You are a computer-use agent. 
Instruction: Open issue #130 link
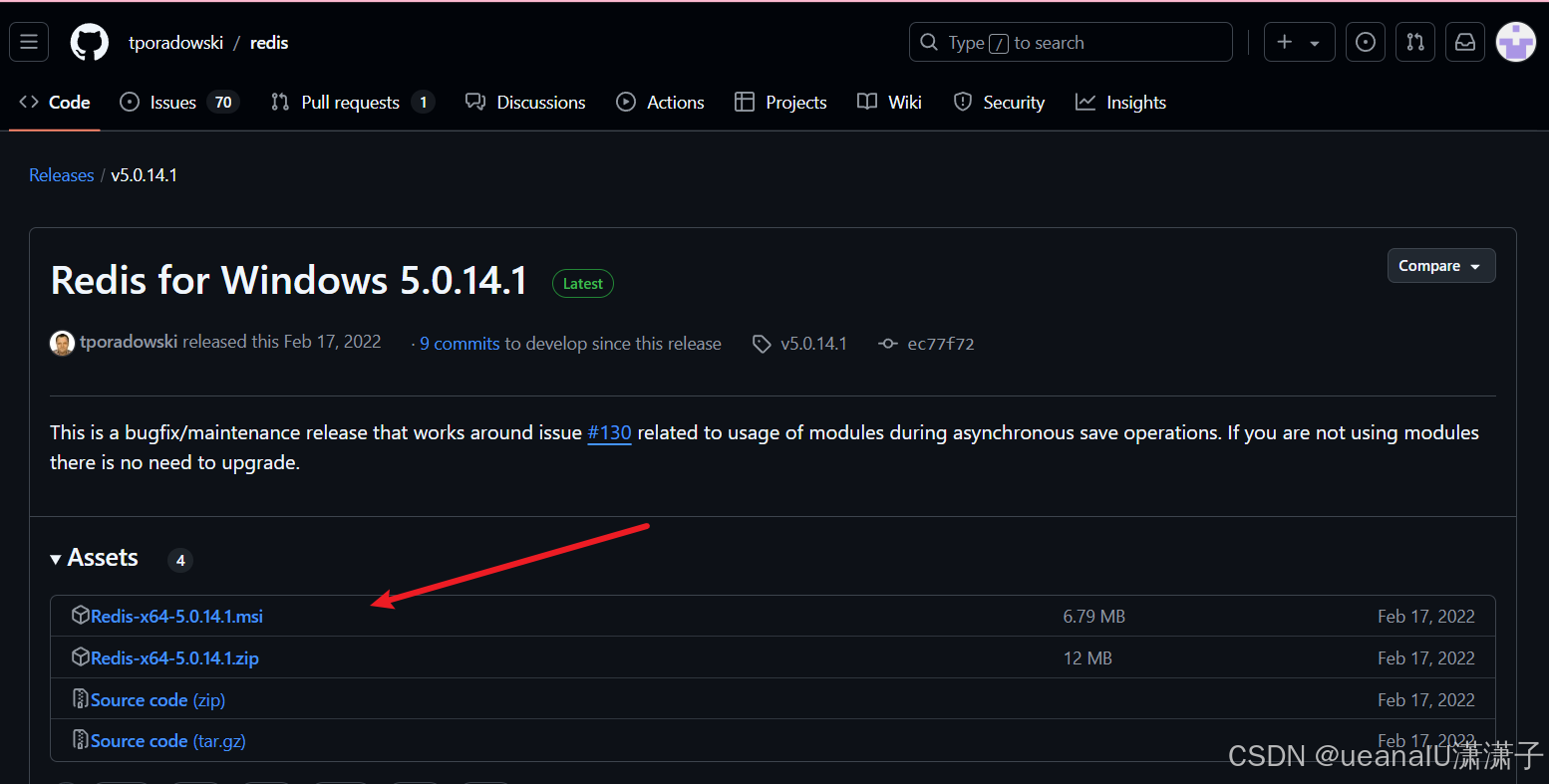click(609, 432)
